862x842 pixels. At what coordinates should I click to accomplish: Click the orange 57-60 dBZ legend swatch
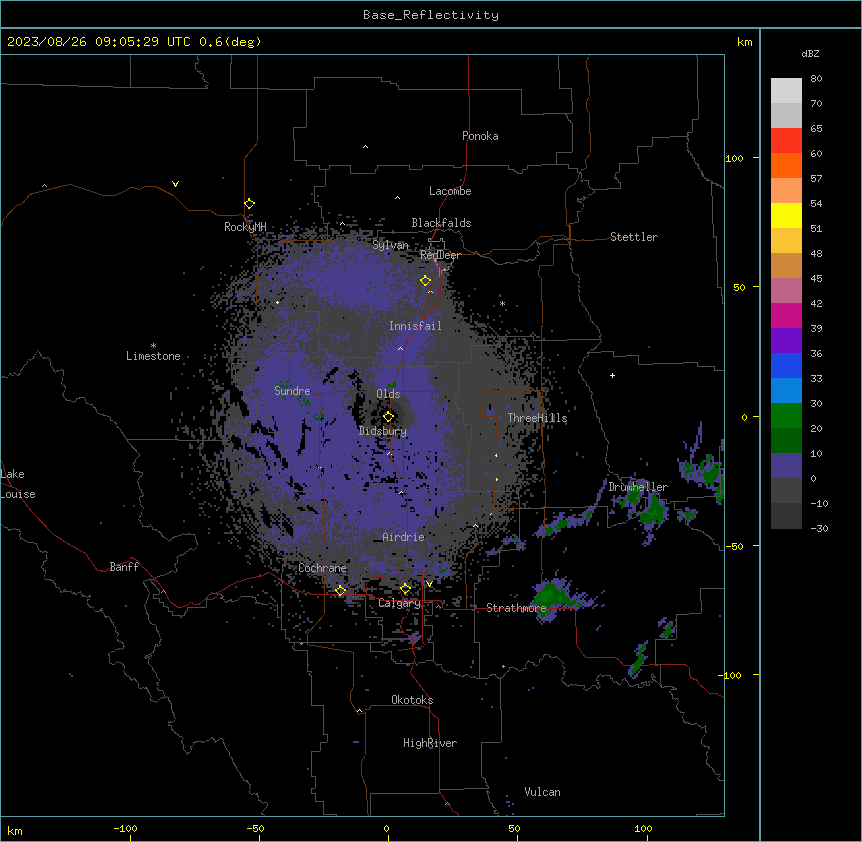tap(786, 165)
